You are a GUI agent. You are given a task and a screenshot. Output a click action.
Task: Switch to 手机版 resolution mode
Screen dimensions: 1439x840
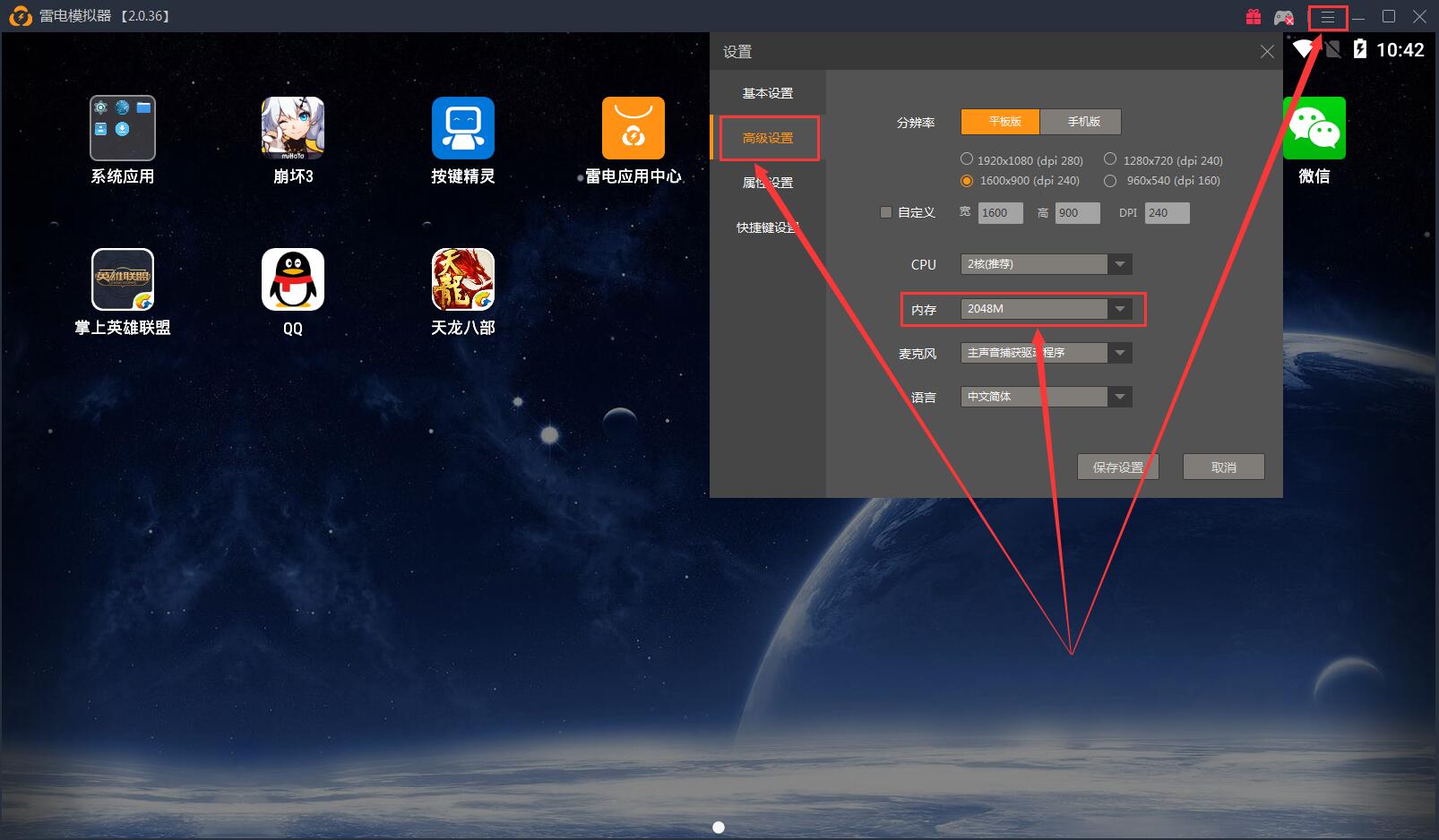[x=1082, y=122]
